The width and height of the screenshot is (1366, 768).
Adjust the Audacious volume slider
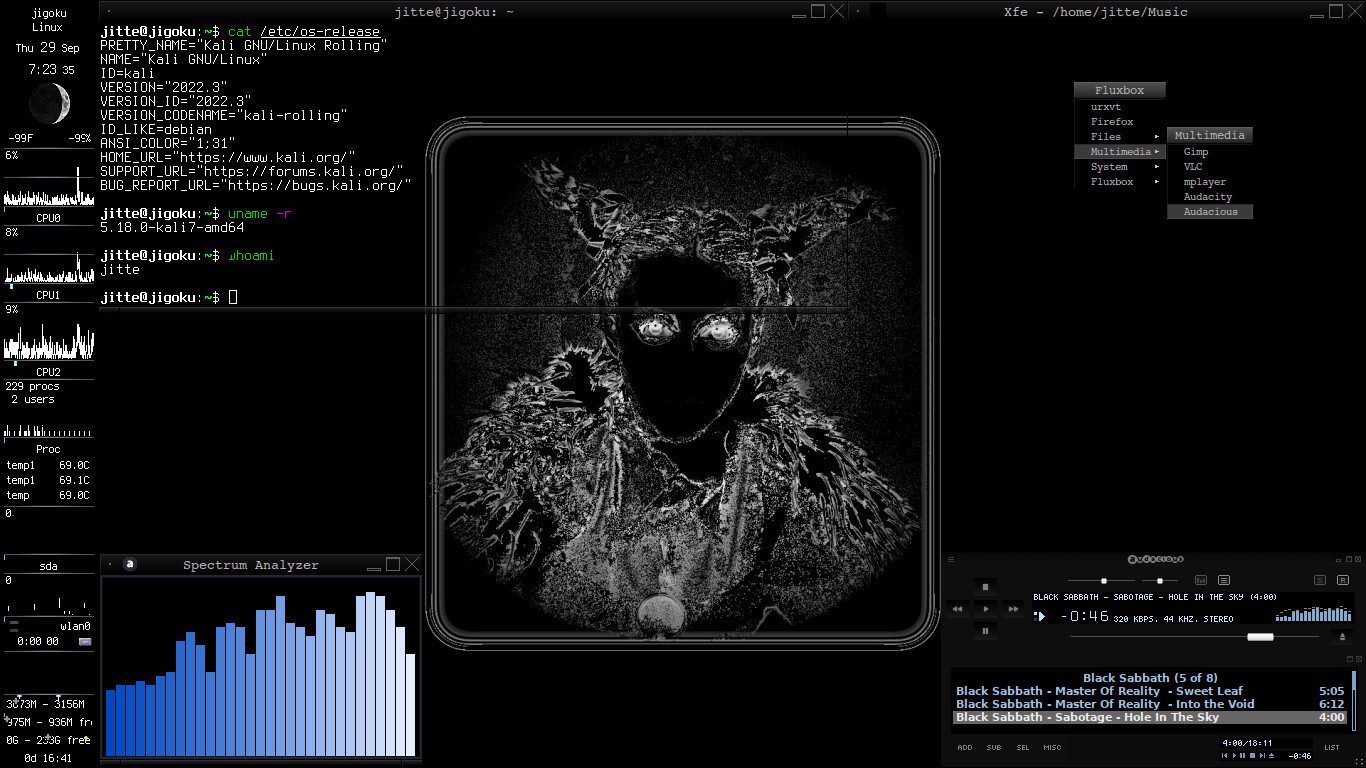[x=1101, y=581]
